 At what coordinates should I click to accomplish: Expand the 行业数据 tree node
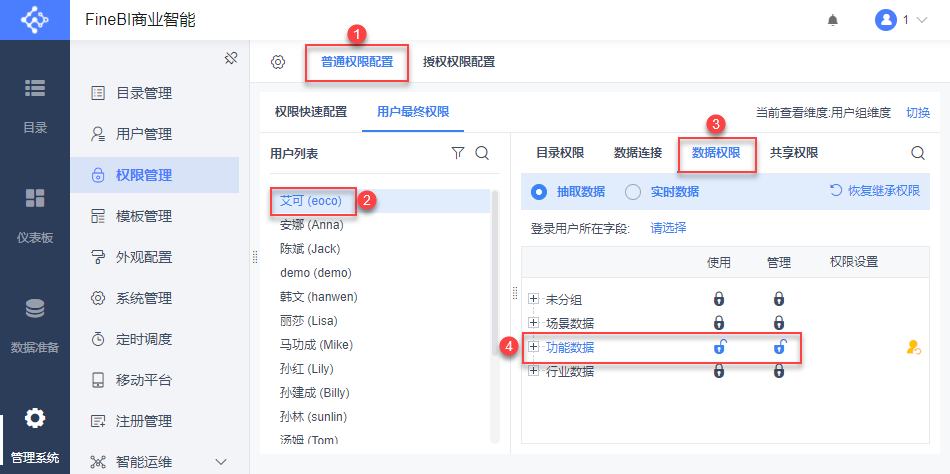[x=534, y=371]
